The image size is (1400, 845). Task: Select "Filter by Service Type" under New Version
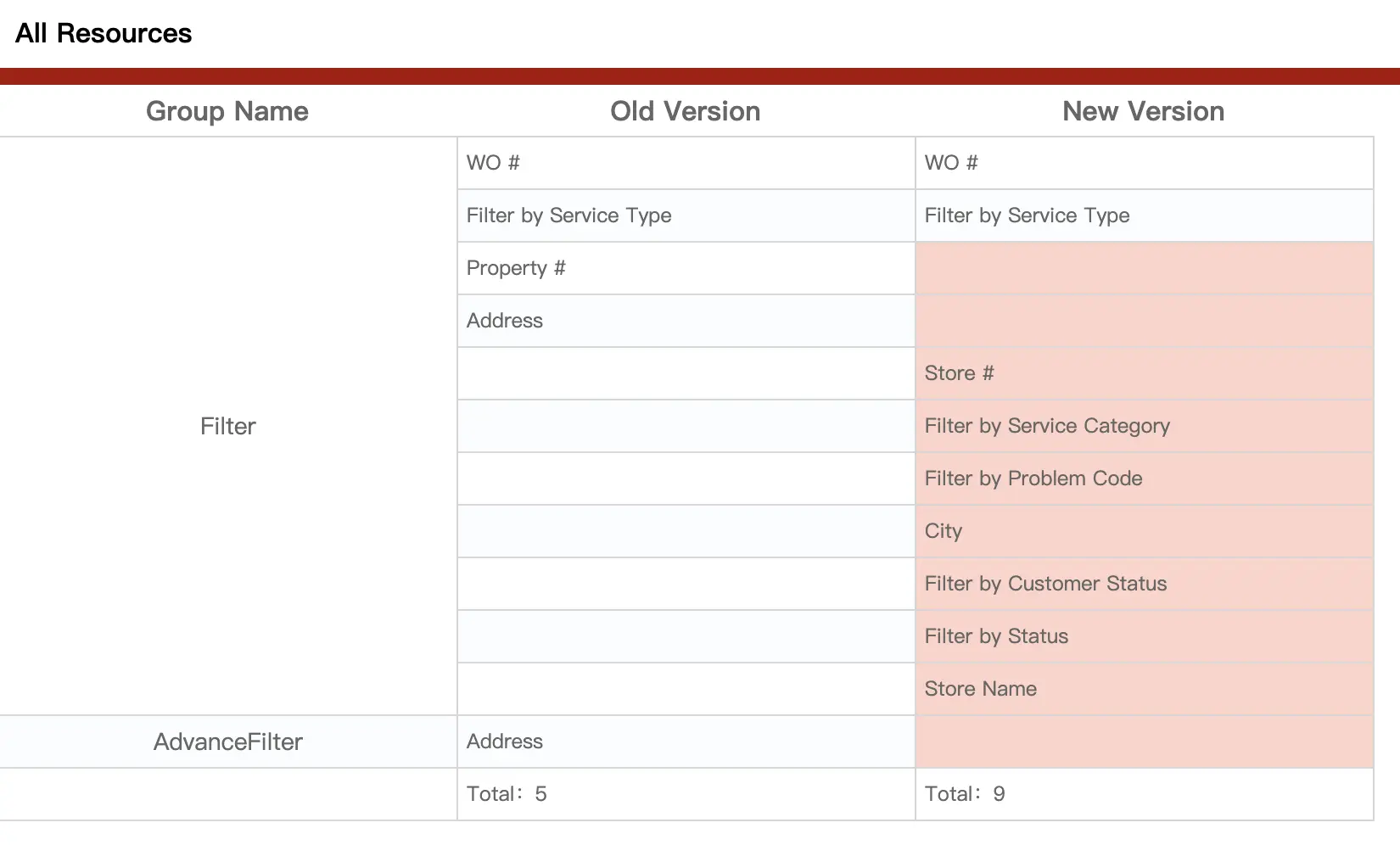pos(1145,215)
